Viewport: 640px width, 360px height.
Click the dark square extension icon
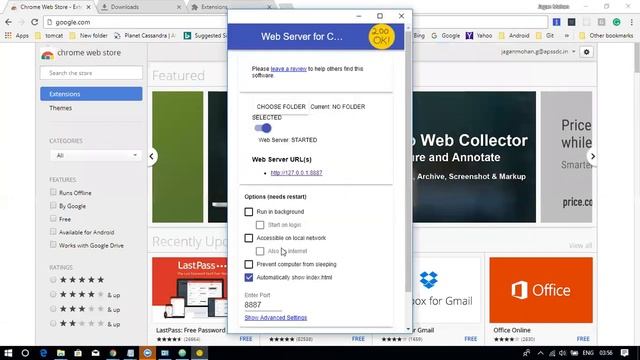tap(571, 22)
